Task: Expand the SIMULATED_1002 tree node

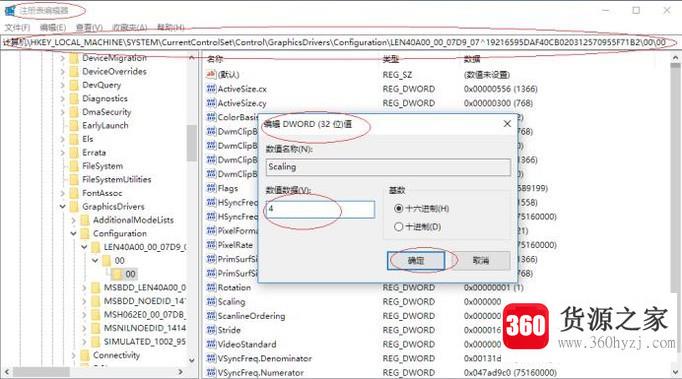Action: pyautogui.click(x=84, y=342)
